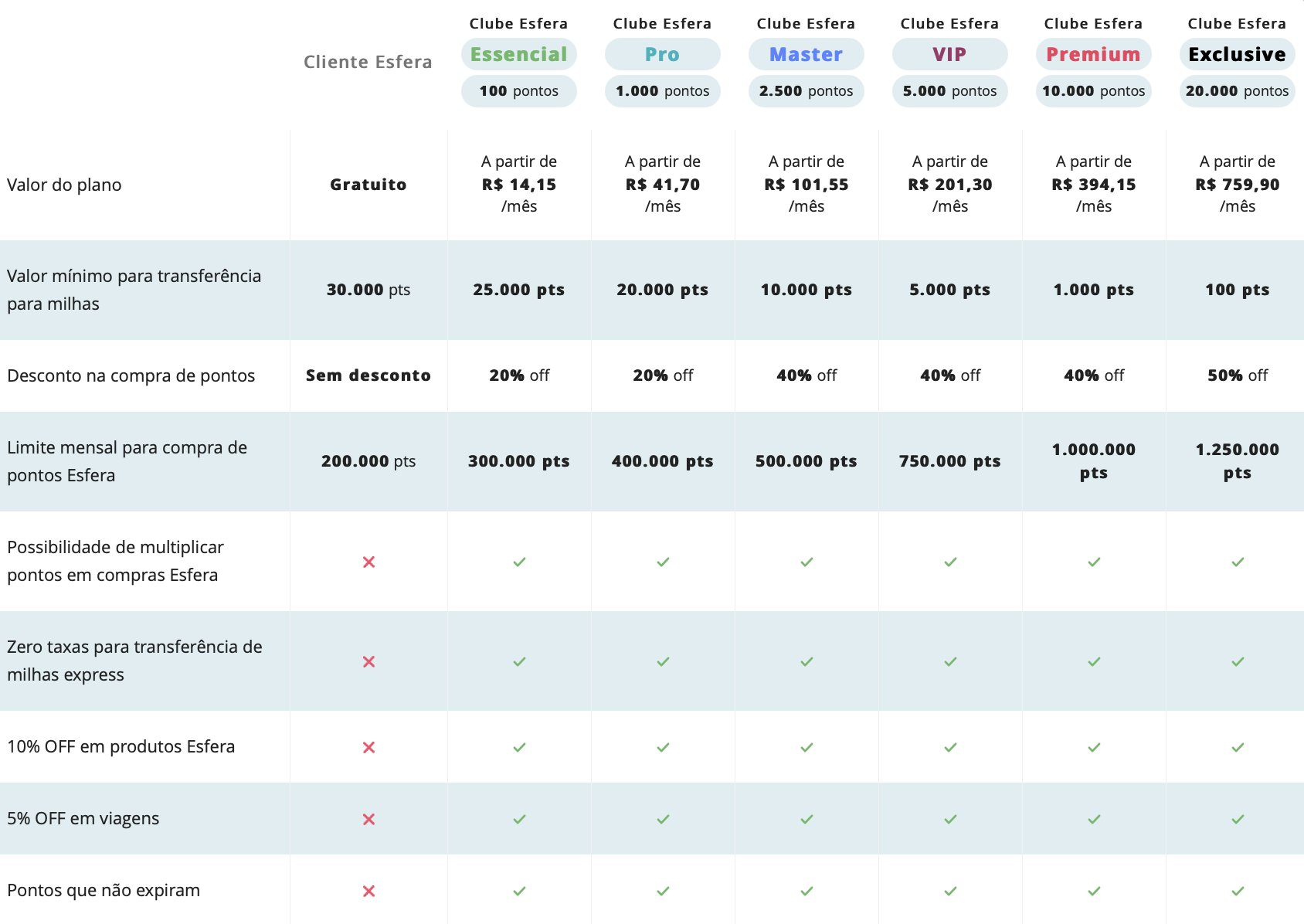This screenshot has width=1304, height=924.
Task: Click the 'Desconto na compra de pontos' label
Action: click(131, 375)
